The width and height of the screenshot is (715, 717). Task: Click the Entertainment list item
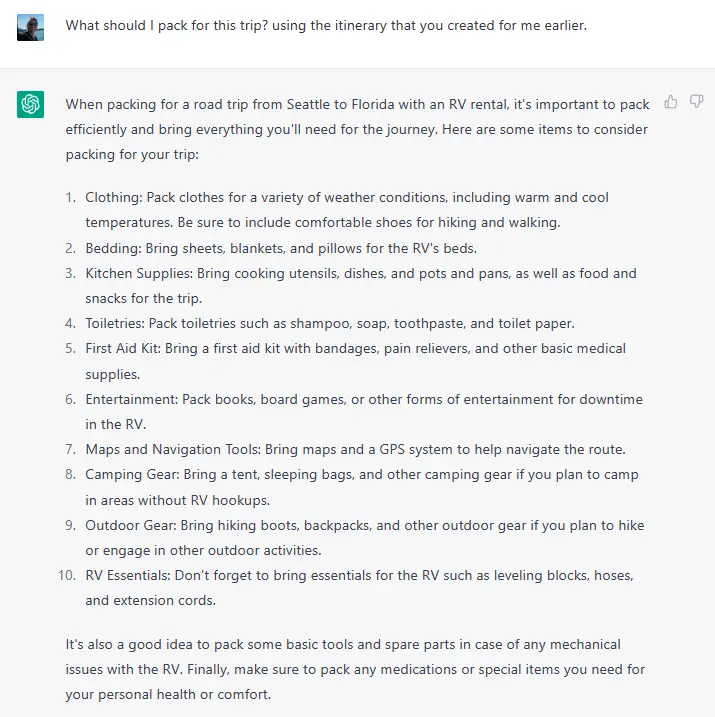point(364,412)
